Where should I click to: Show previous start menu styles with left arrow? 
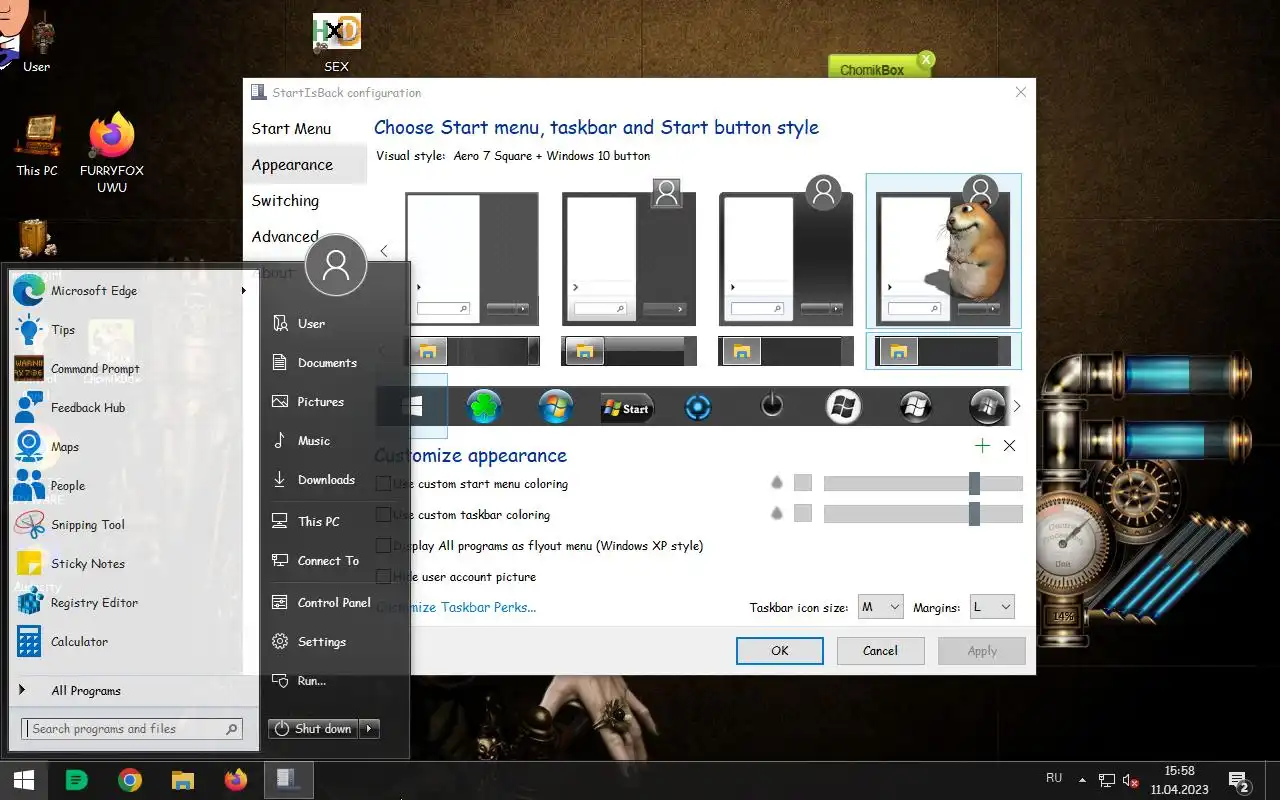pos(383,251)
